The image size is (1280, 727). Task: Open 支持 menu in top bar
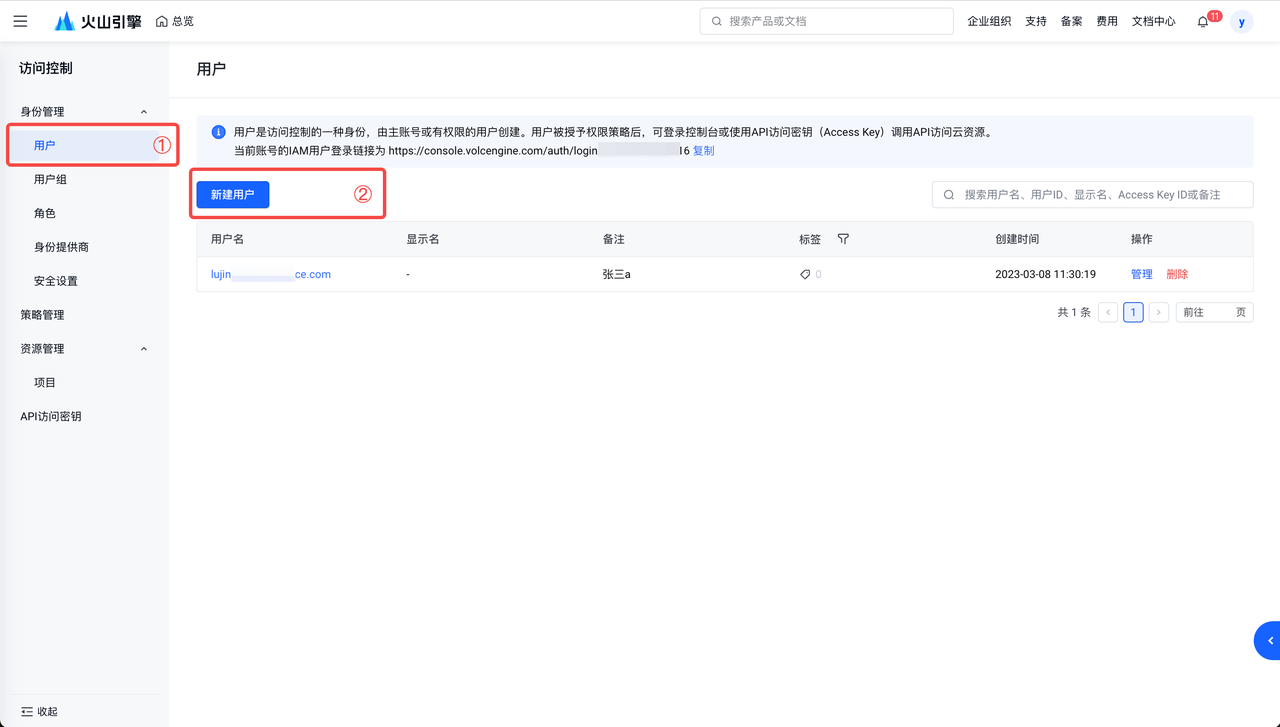point(1036,21)
